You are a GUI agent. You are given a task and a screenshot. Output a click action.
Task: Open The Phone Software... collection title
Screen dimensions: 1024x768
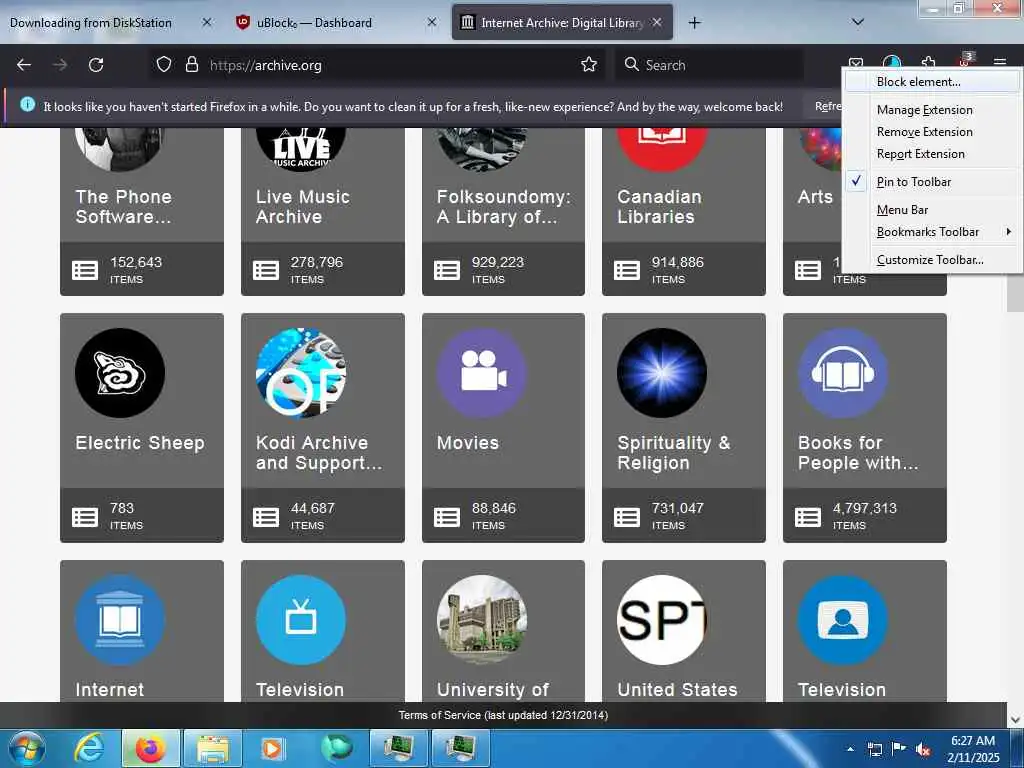point(123,206)
